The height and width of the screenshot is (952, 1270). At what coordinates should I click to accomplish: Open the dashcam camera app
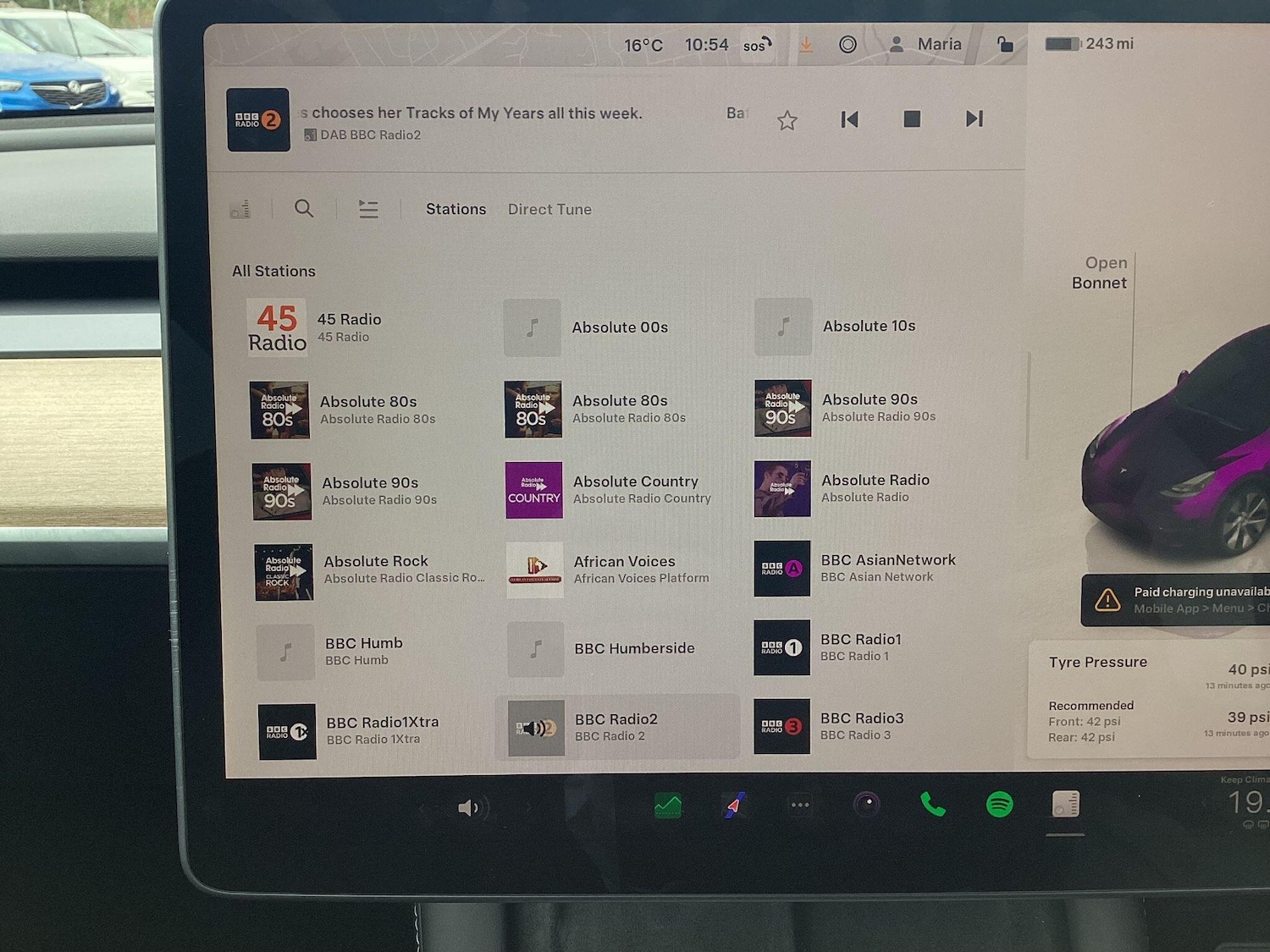[866, 804]
